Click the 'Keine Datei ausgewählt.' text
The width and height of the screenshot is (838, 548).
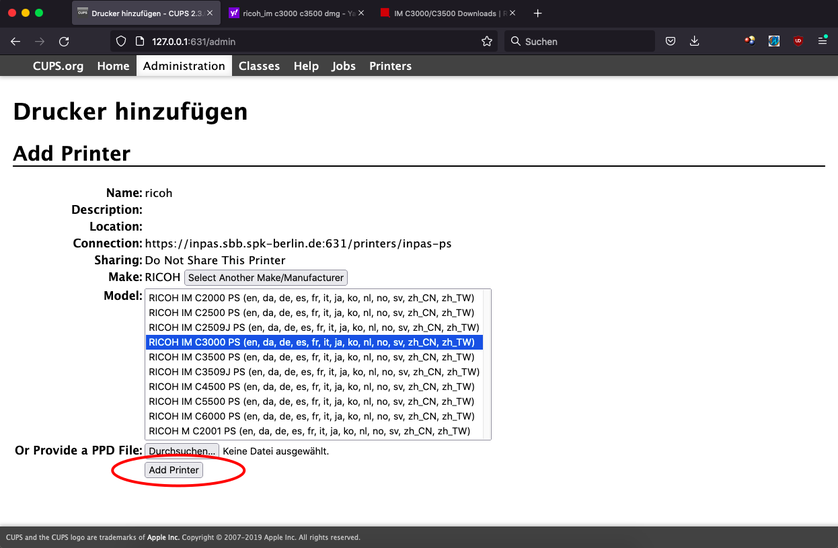coord(276,451)
